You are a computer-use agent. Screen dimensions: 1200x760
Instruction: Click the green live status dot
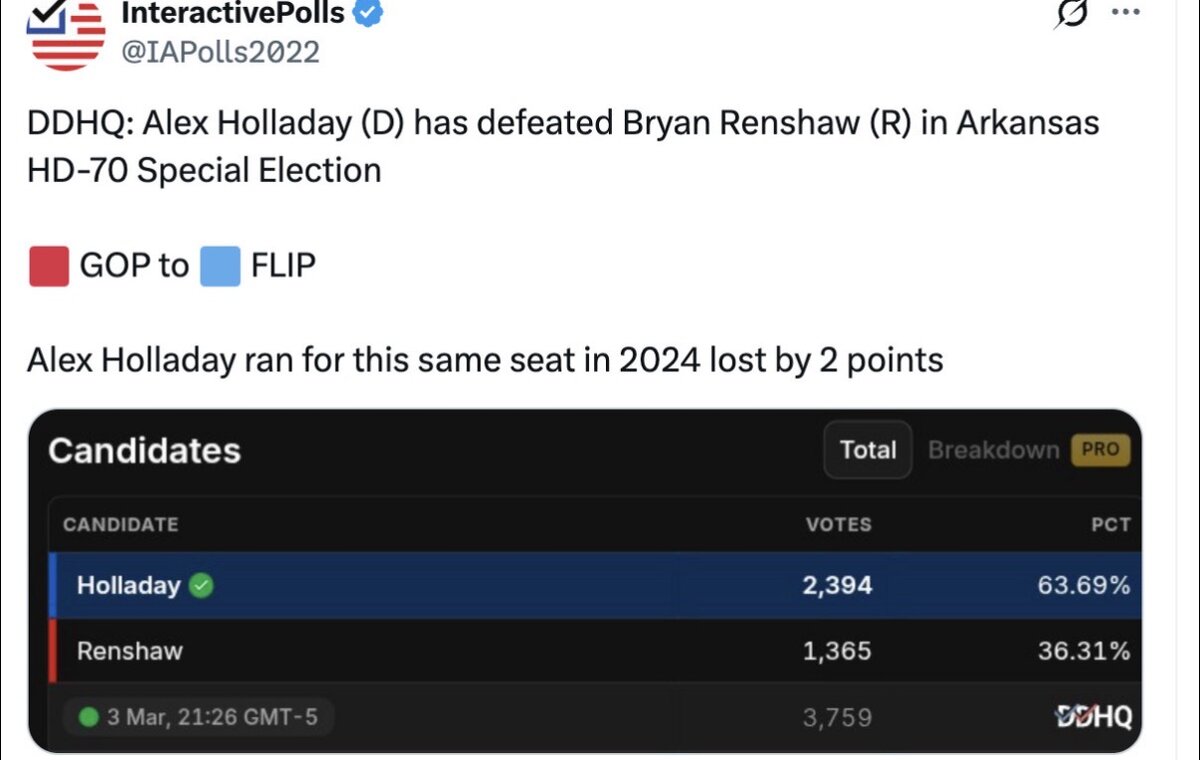(88, 717)
